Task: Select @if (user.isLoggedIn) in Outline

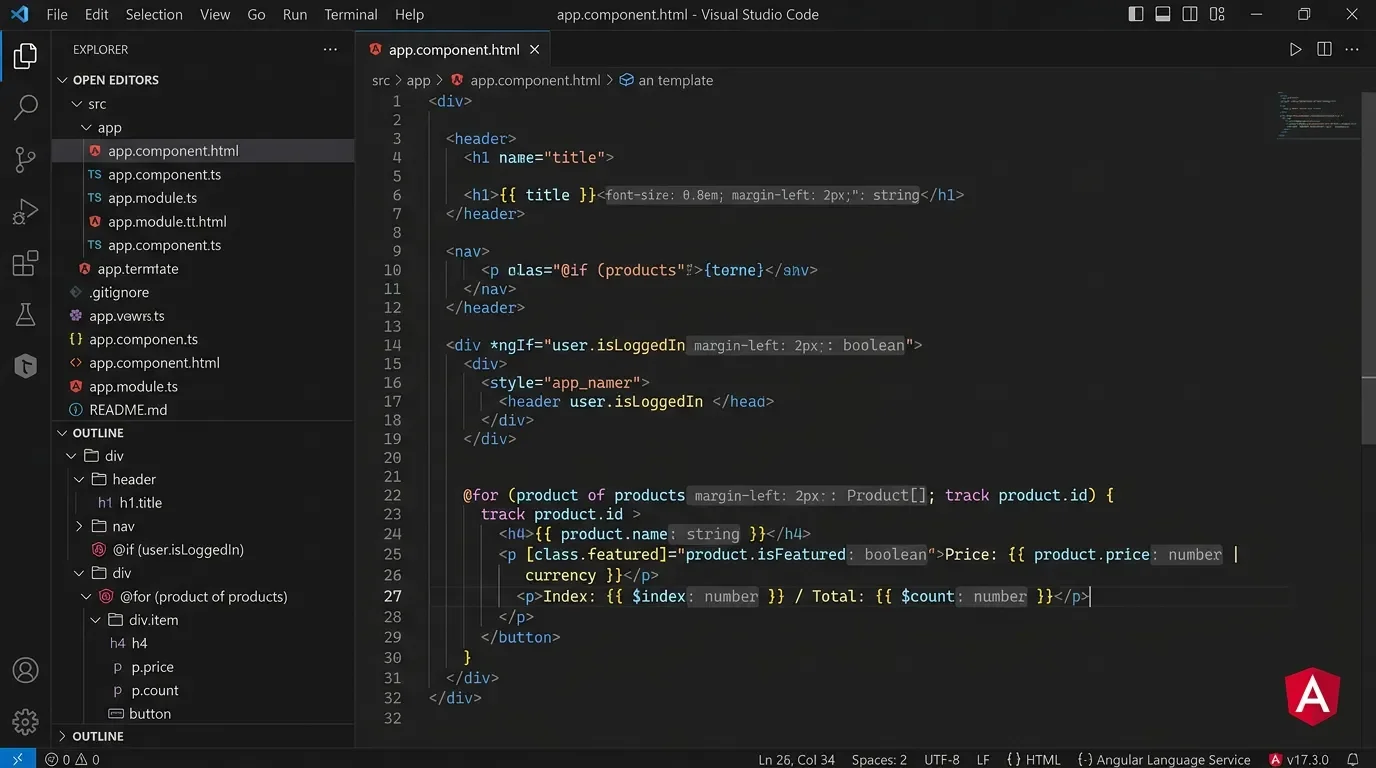Action: (178, 549)
